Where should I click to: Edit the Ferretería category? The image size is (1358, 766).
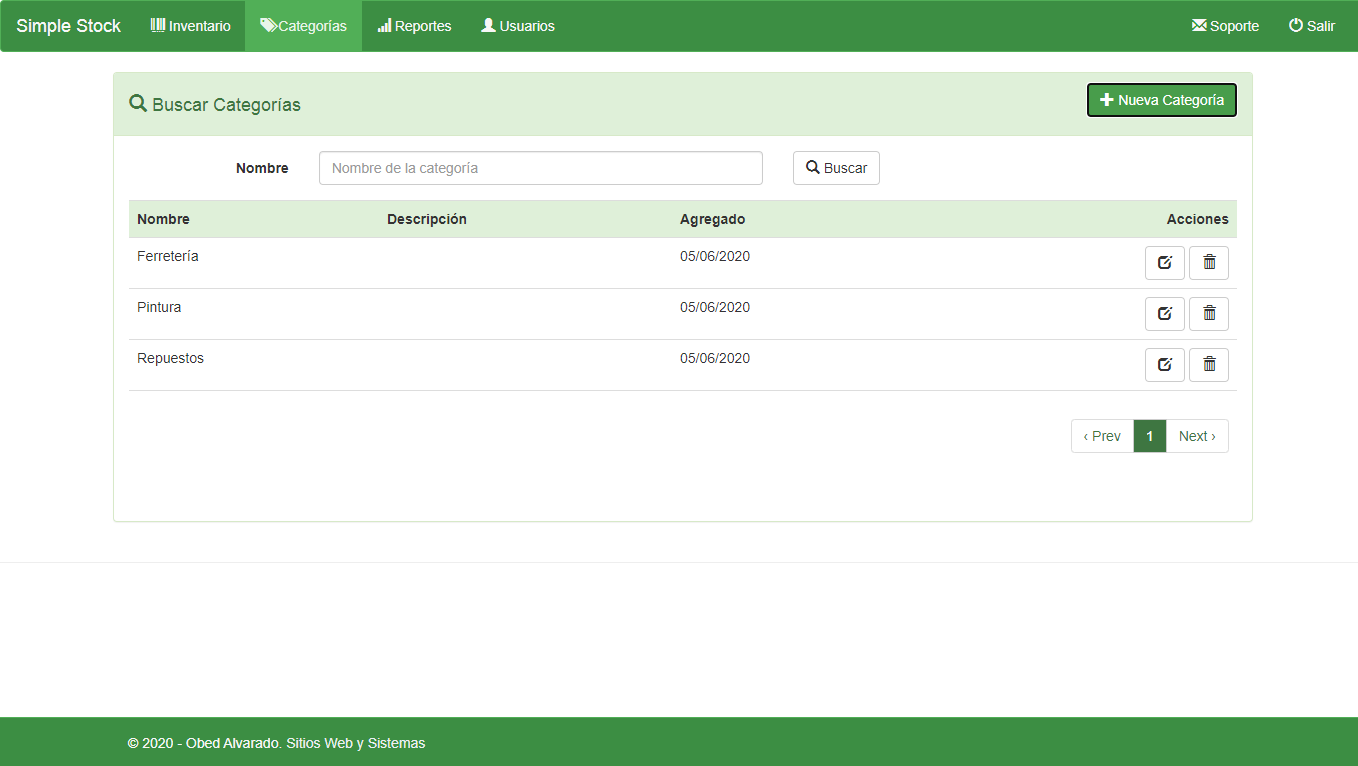tap(1165, 263)
